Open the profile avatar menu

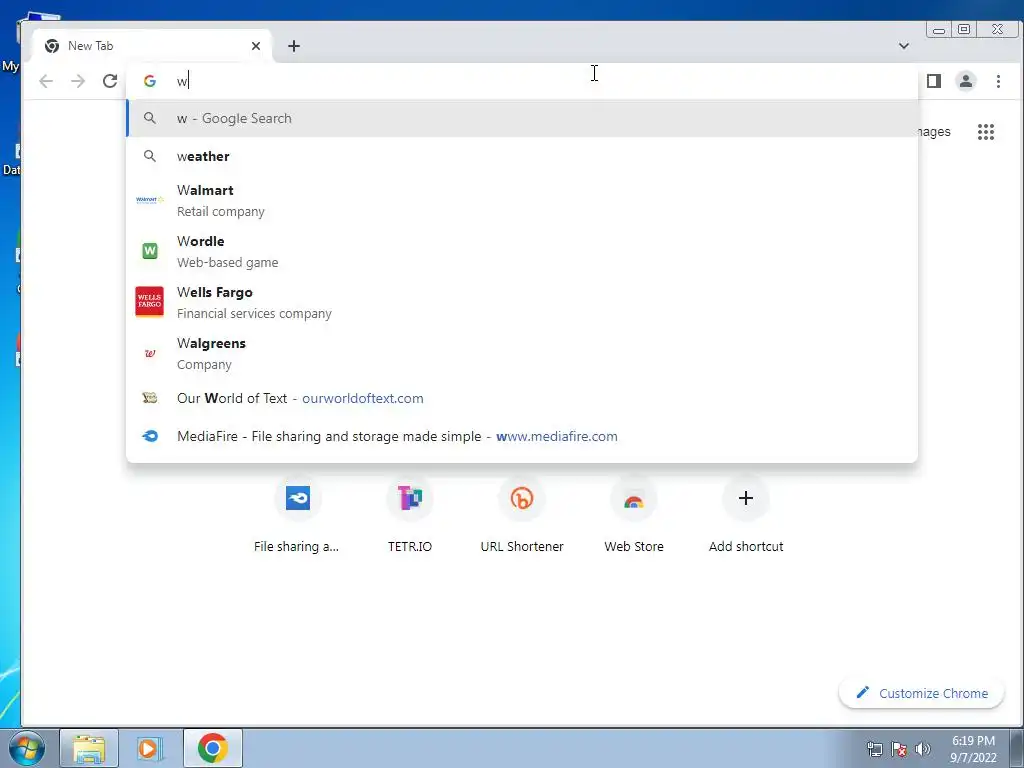tap(965, 81)
